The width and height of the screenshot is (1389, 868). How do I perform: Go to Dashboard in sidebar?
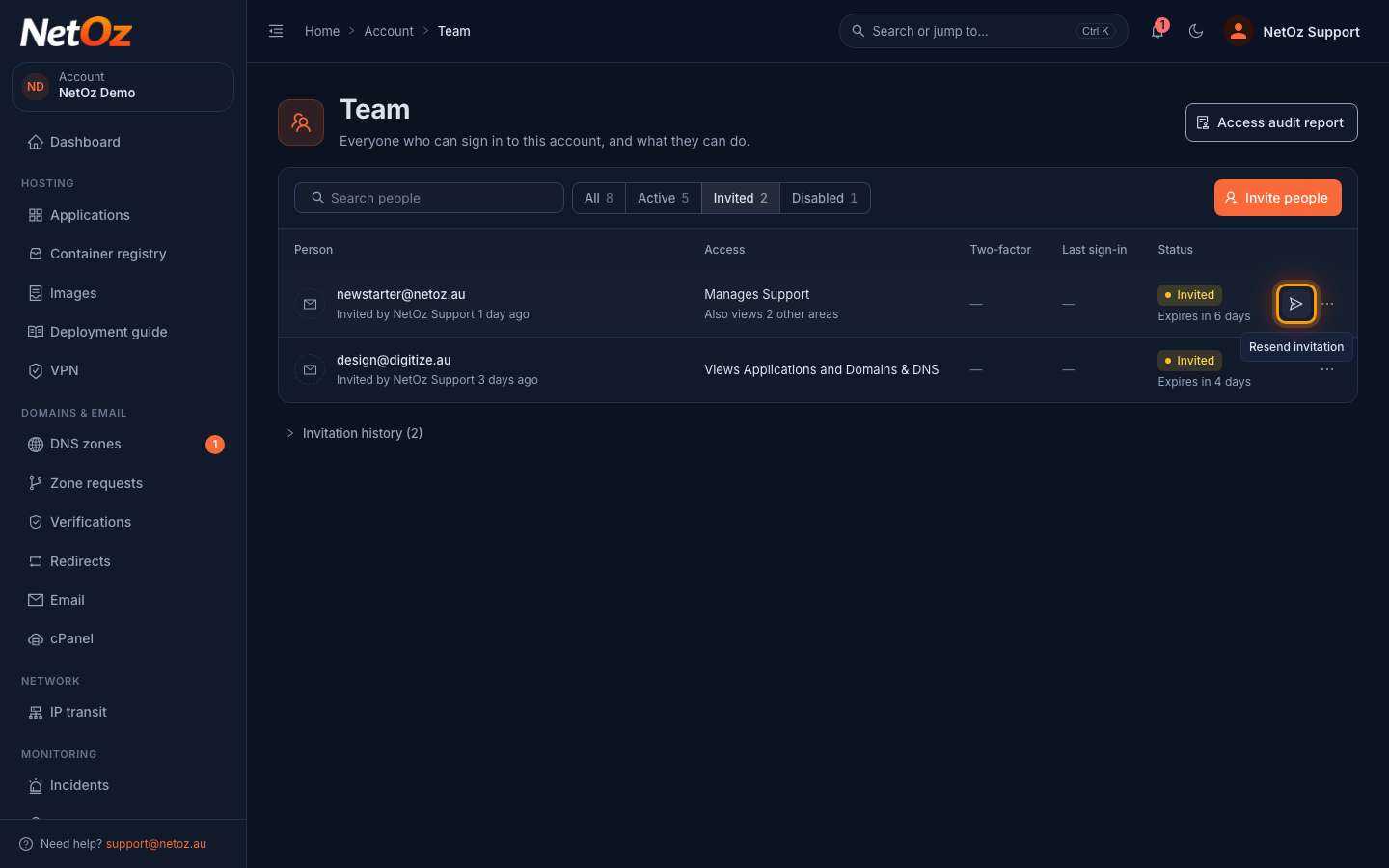click(x=123, y=142)
